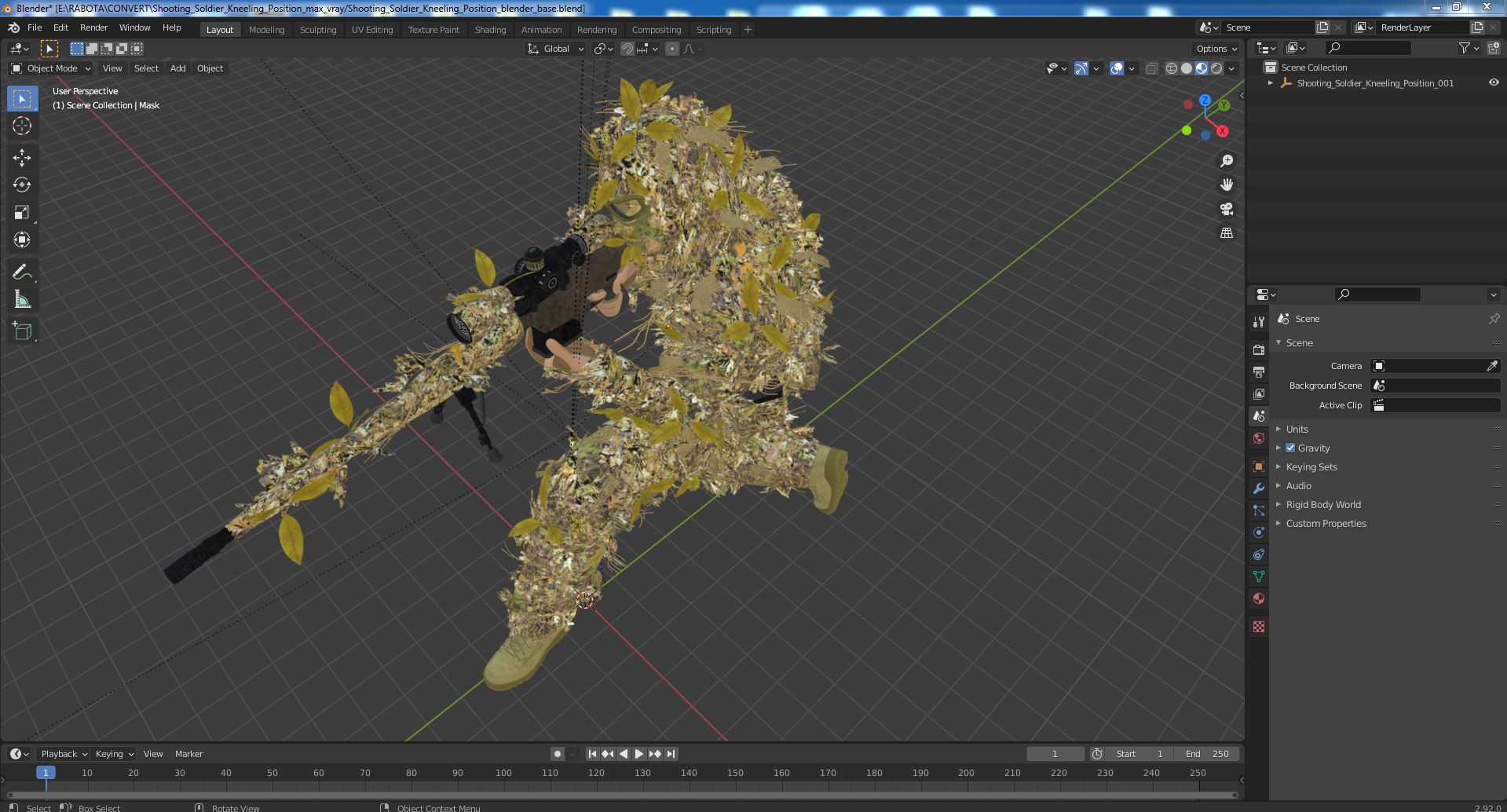The width and height of the screenshot is (1507, 812).
Task: Open the Output properties tab
Action: coord(1259,371)
